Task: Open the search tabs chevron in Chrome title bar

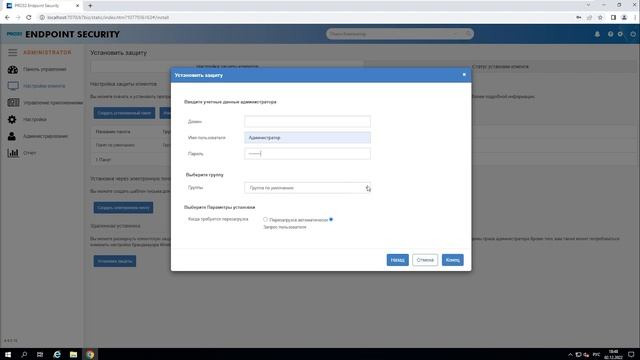Action: coord(588,5)
